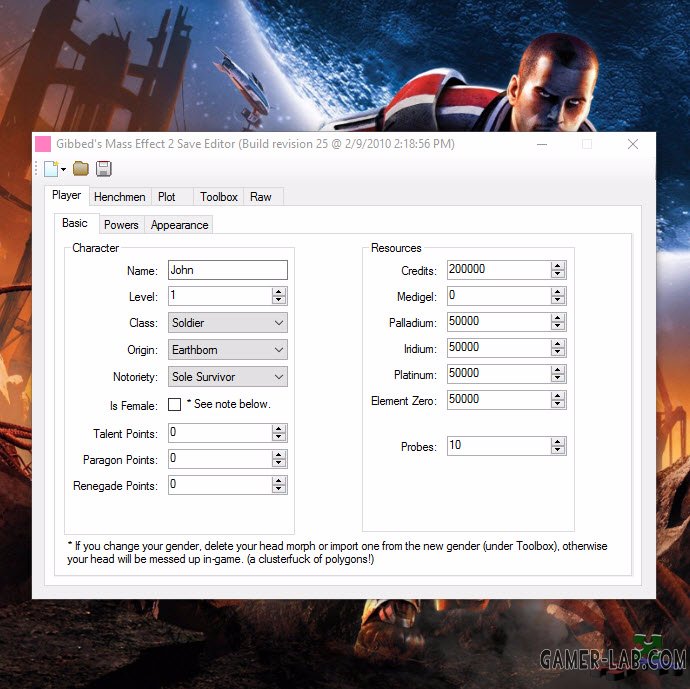Increase Paragon Points with up arrow
Screen dimensions: 690x689
tap(279, 455)
